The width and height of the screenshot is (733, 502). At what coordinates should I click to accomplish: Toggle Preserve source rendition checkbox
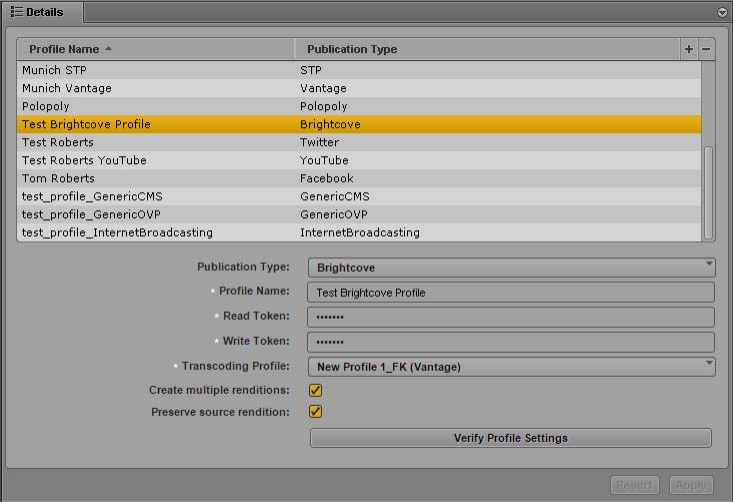(x=316, y=412)
